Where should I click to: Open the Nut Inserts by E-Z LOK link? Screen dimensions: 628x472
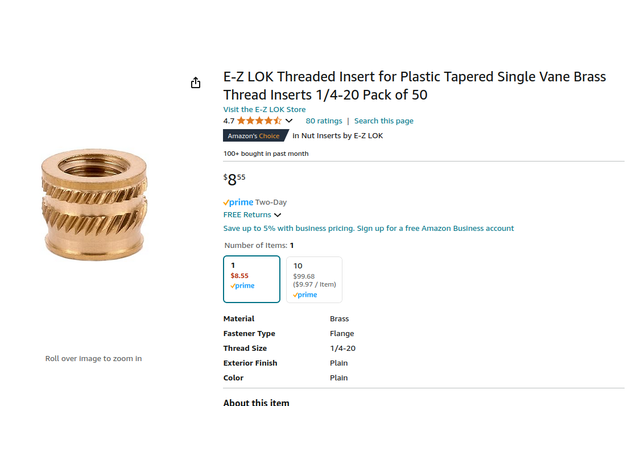point(340,136)
